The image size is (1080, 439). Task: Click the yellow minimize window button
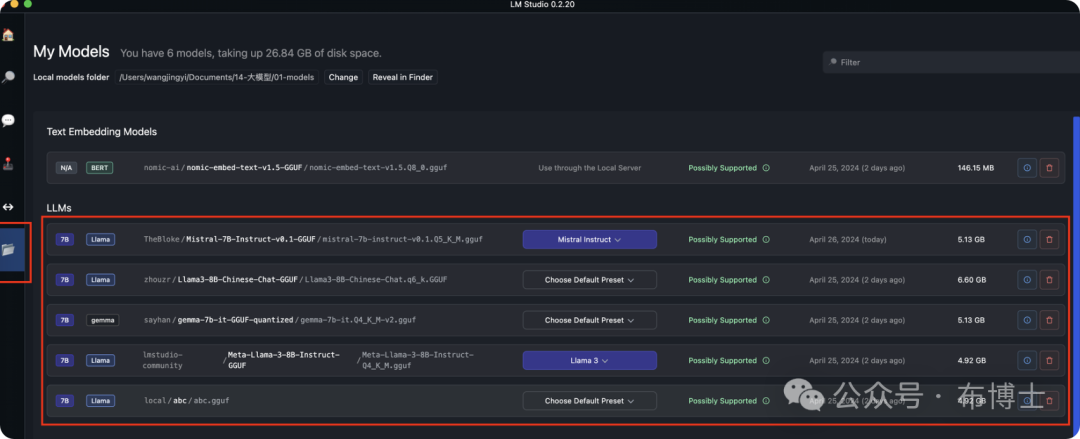(x=14, y=4)
